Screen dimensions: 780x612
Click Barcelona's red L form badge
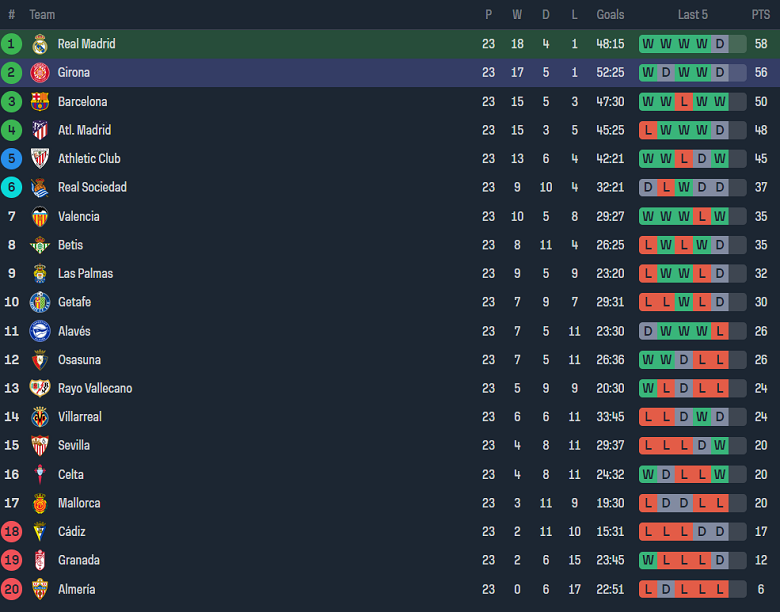(684, 102)
